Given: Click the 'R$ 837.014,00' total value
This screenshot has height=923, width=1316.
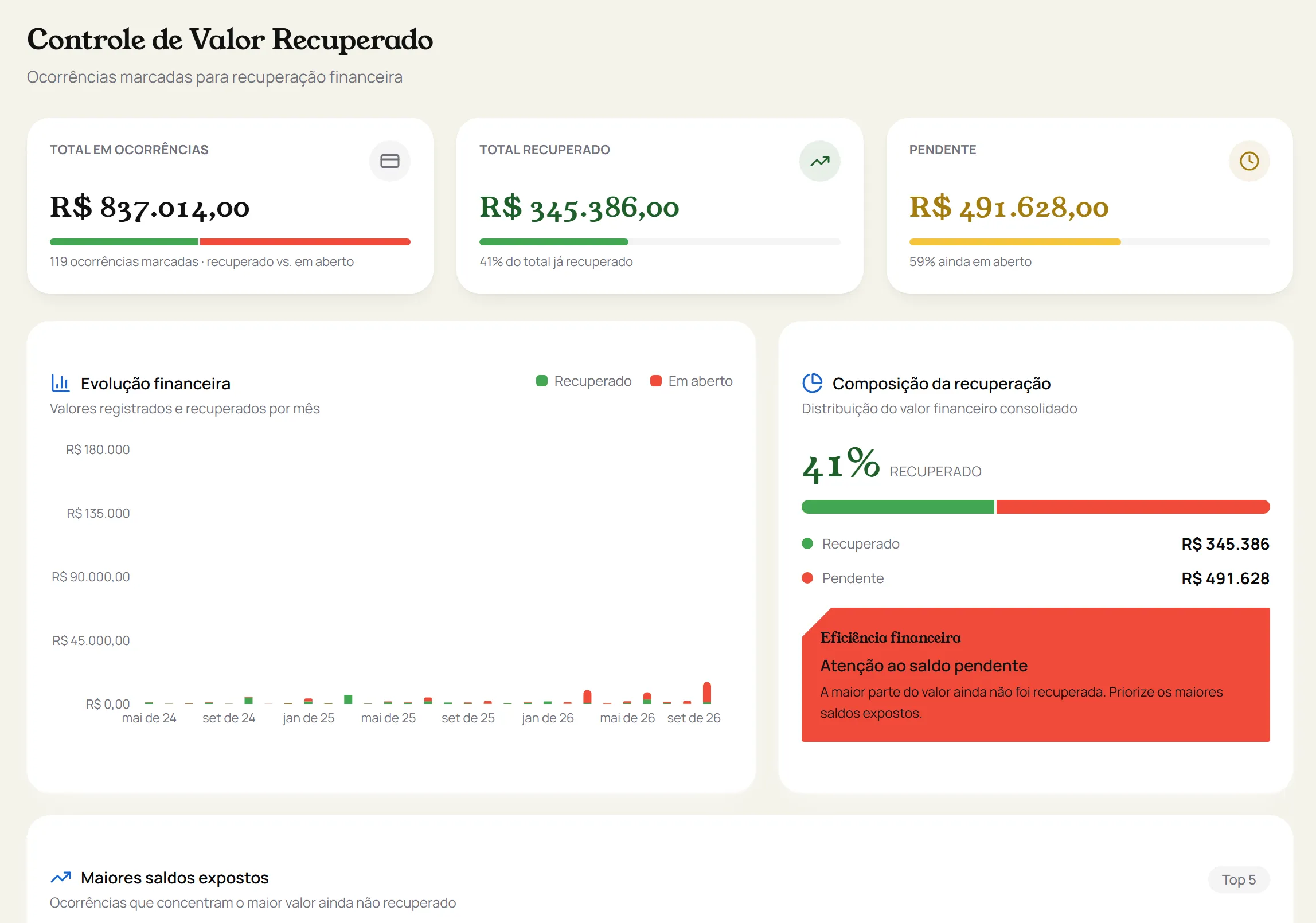Looking at the screenshot, I should click(x=150, y=208).
